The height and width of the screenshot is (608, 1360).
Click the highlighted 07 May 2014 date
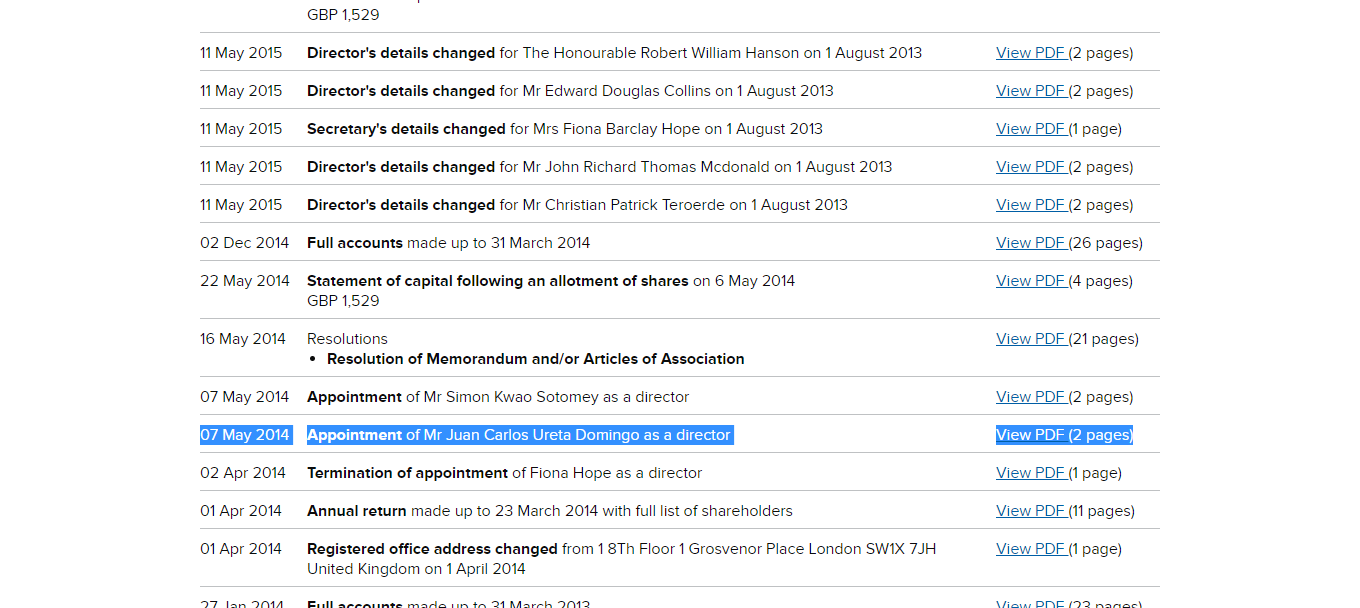245,435
